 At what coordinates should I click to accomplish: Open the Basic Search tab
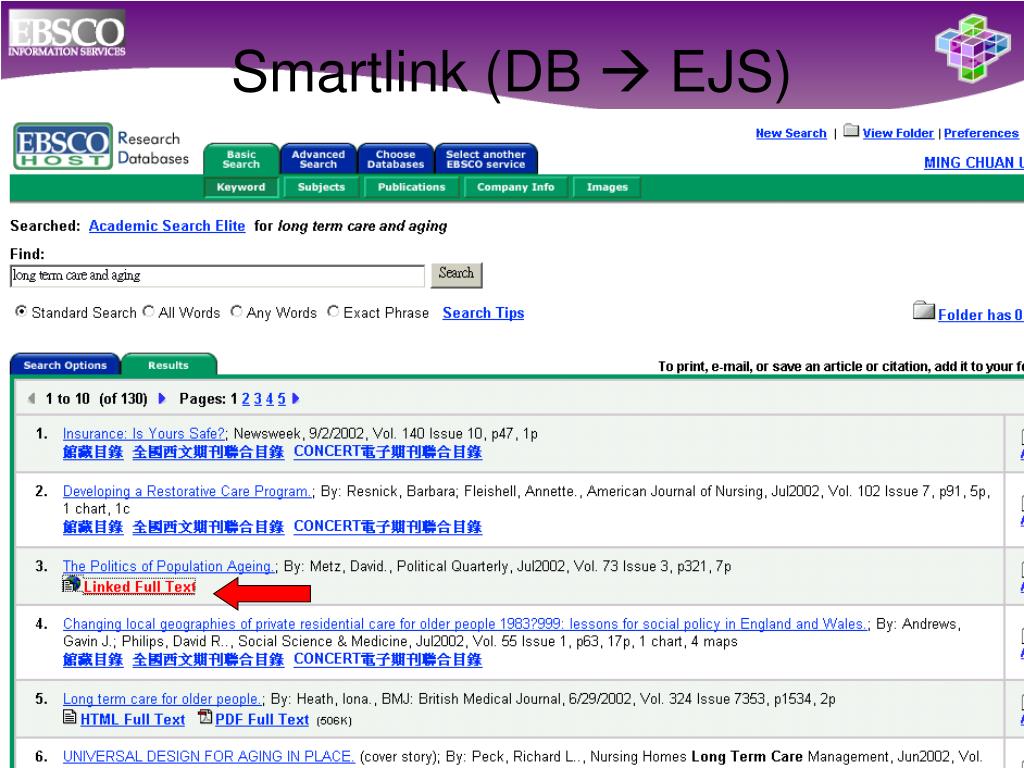[241, 159]
